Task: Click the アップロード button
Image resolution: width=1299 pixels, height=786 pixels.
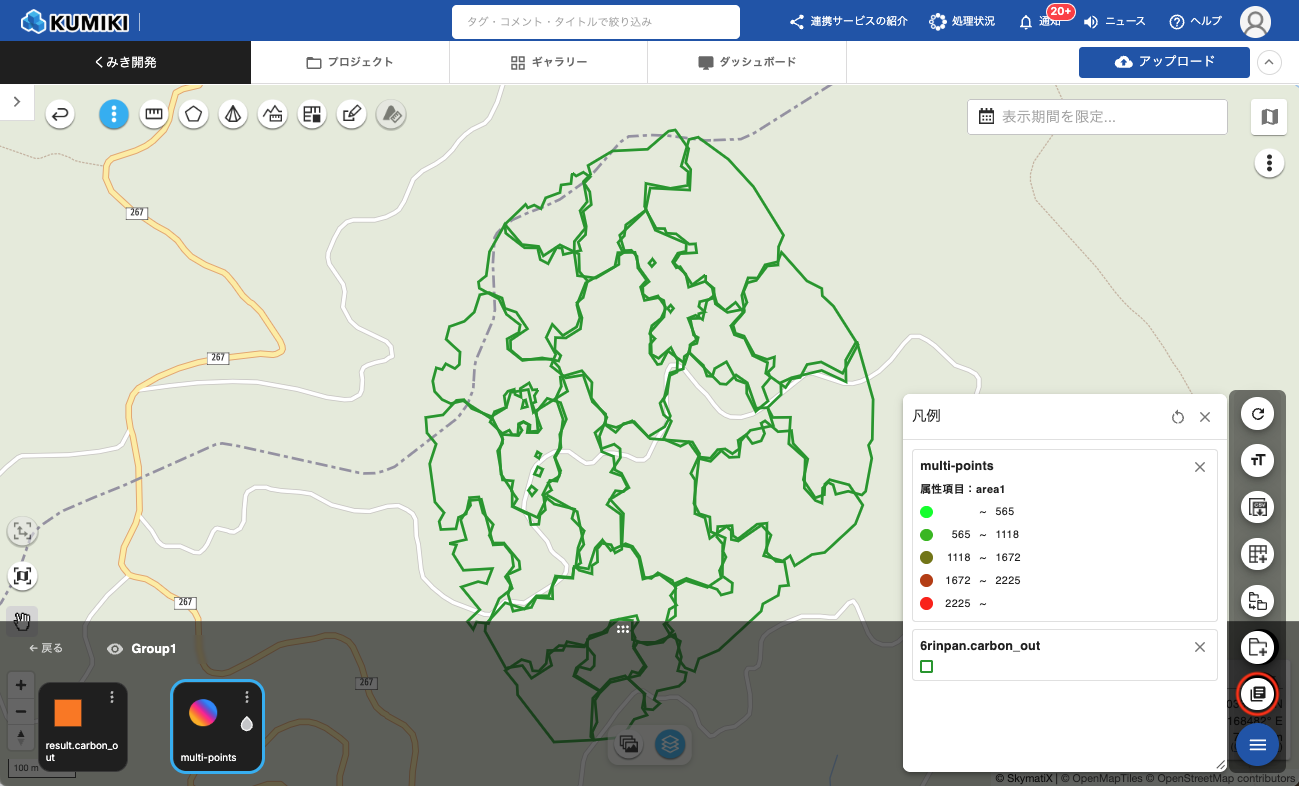Action: coord(1164,62)
